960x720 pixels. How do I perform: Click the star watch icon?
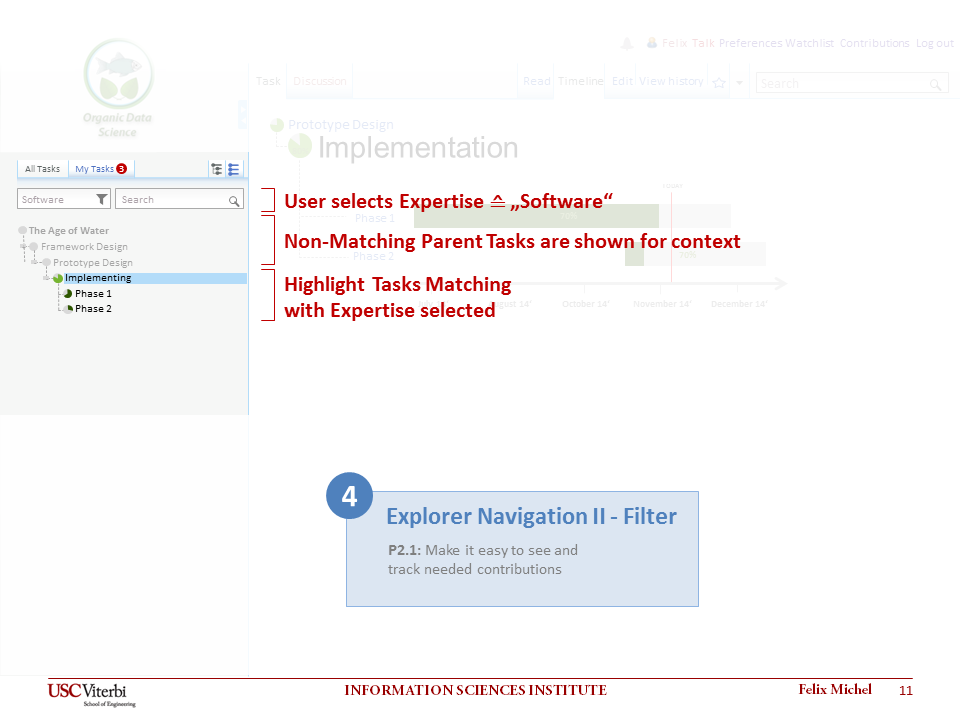[718, 83]
